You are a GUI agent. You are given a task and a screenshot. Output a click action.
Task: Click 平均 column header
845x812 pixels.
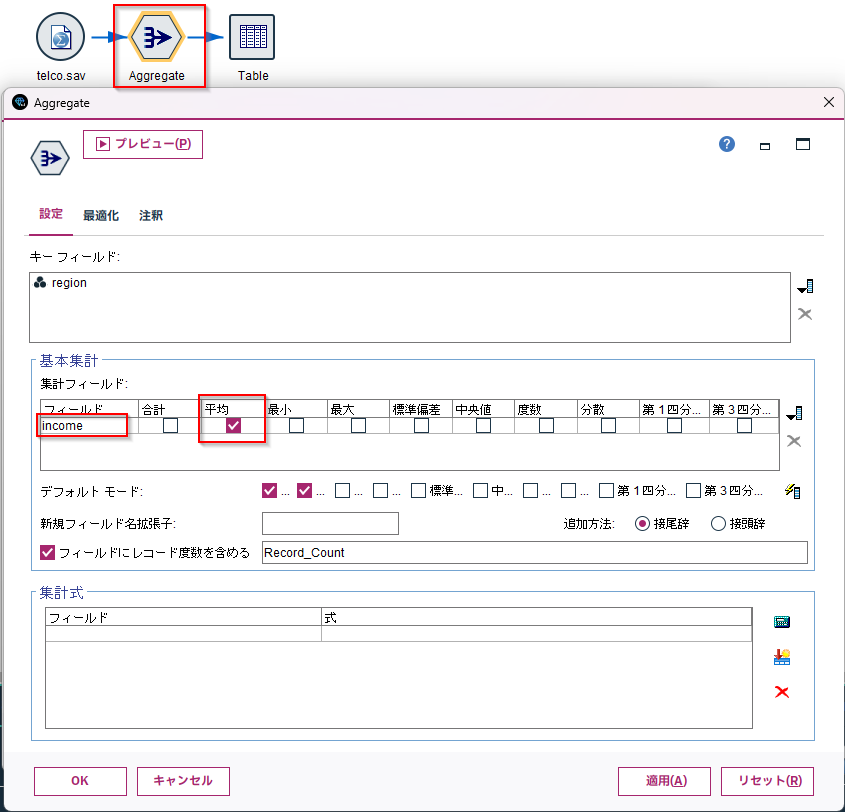coord(233,409)
